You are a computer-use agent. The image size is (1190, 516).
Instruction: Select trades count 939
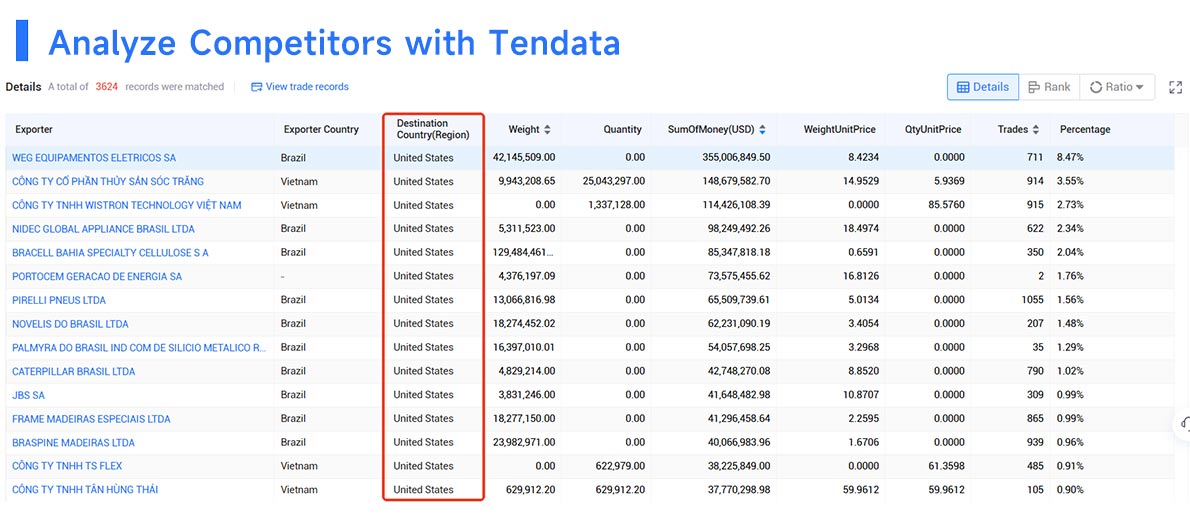(1035, 442)
